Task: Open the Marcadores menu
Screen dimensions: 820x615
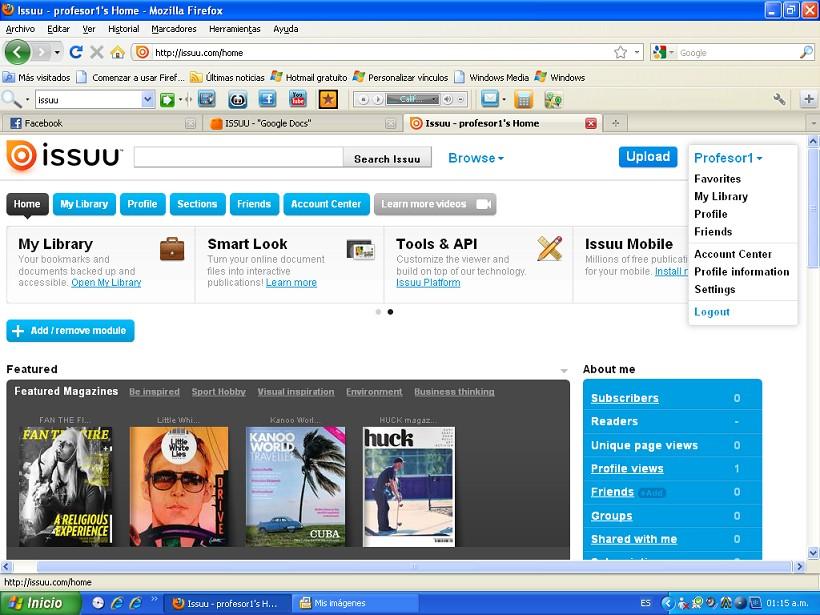Action: point(174,29)
